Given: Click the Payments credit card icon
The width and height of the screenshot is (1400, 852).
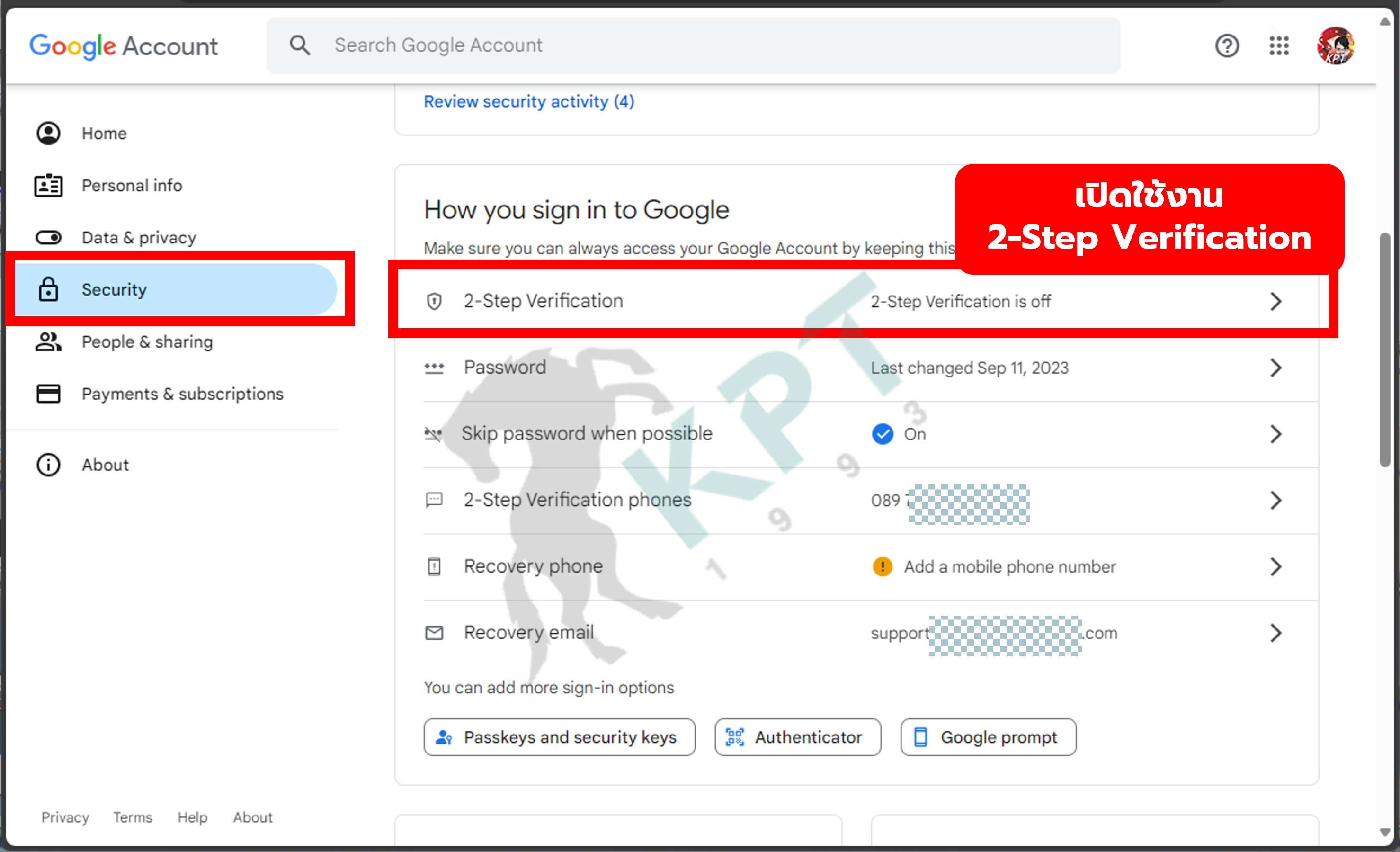Looking at the screenshot, I should click(x=48, y=393).
